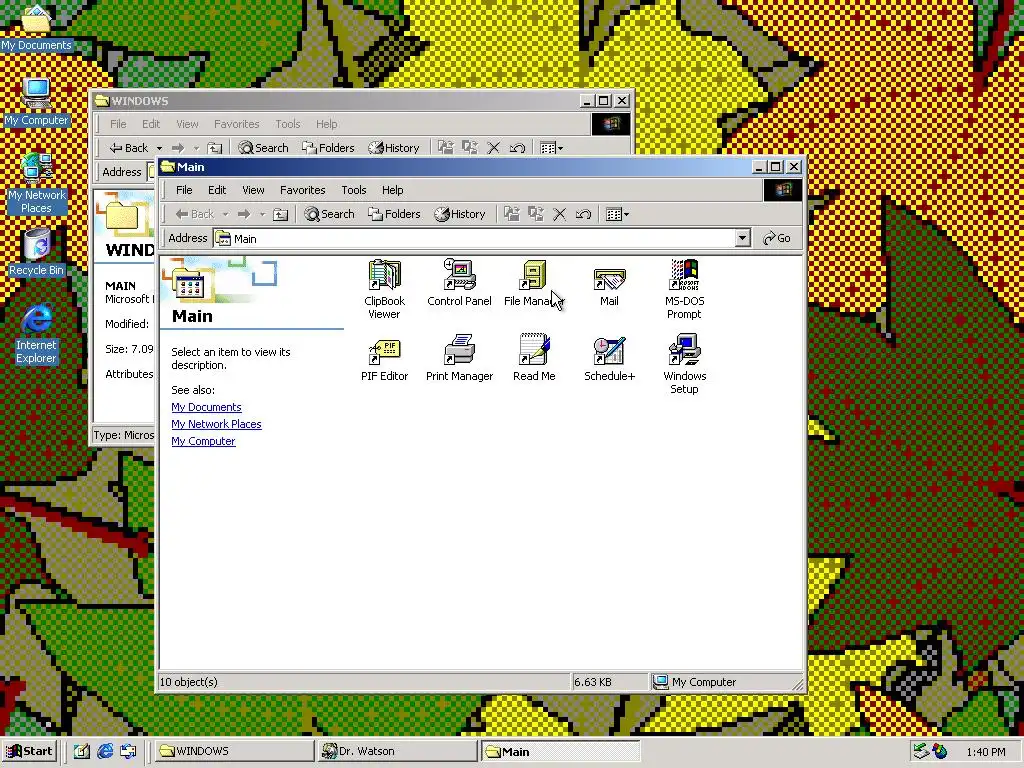Viewport: 1024px width, 768px height.
Task: Click the Main taskbar button
Action: pos(560,751)
